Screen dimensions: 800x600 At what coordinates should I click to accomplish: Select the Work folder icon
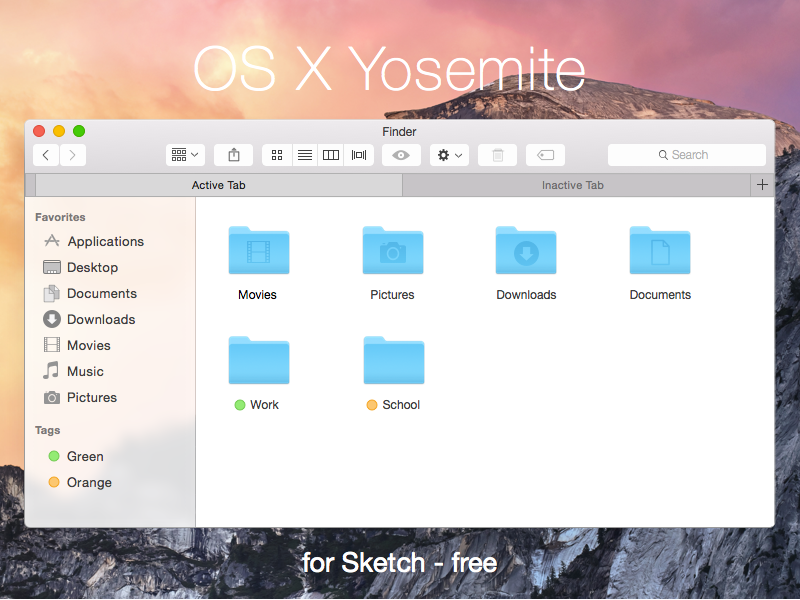[x=259, y=361]
